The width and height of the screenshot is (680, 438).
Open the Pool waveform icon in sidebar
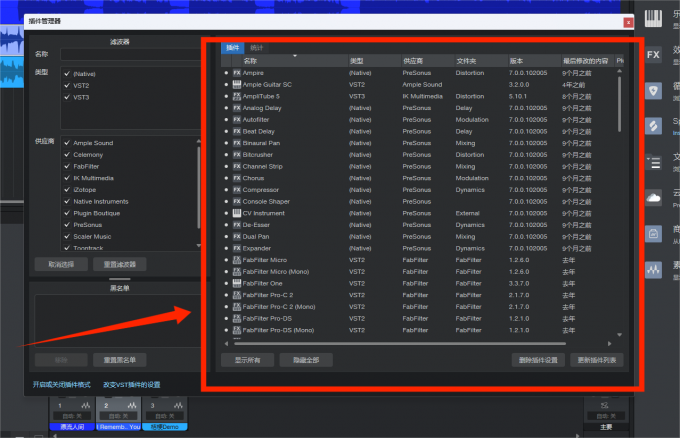pos(653,270)
